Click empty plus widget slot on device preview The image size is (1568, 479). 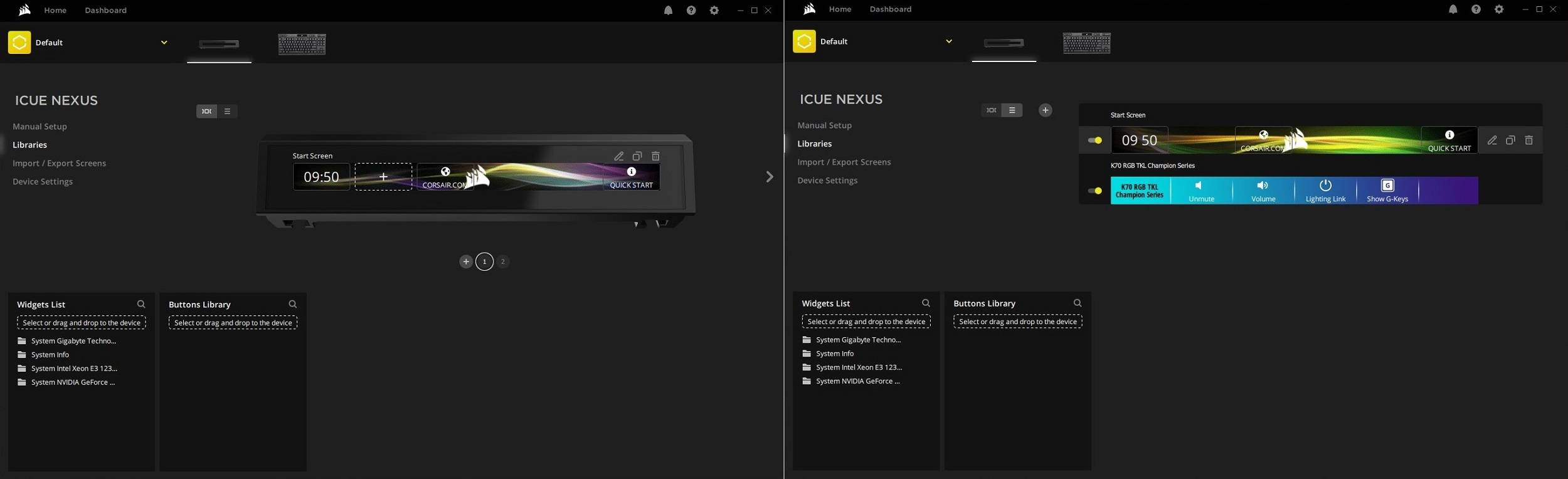[383, 177]
